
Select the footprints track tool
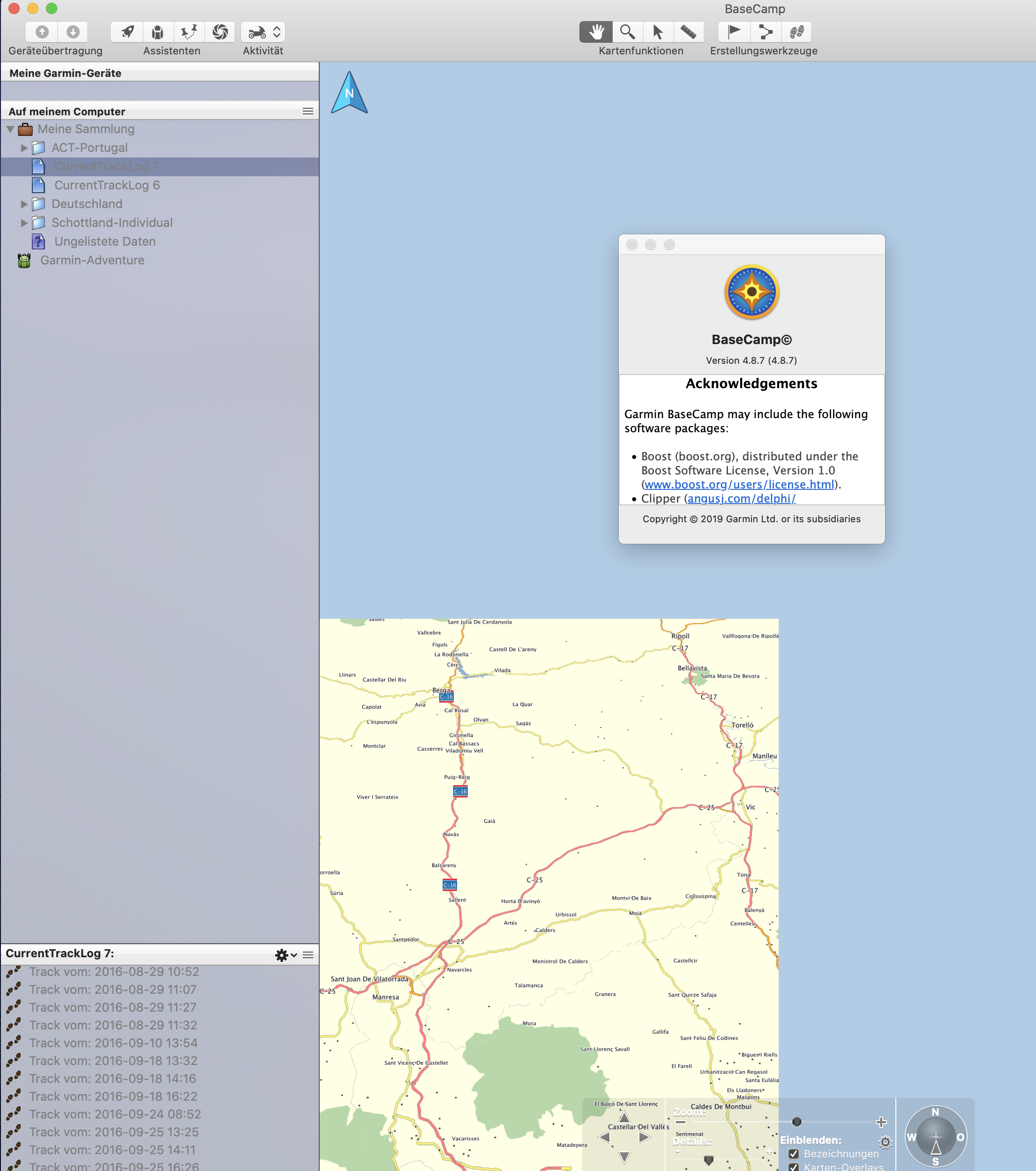pos(796,32)
